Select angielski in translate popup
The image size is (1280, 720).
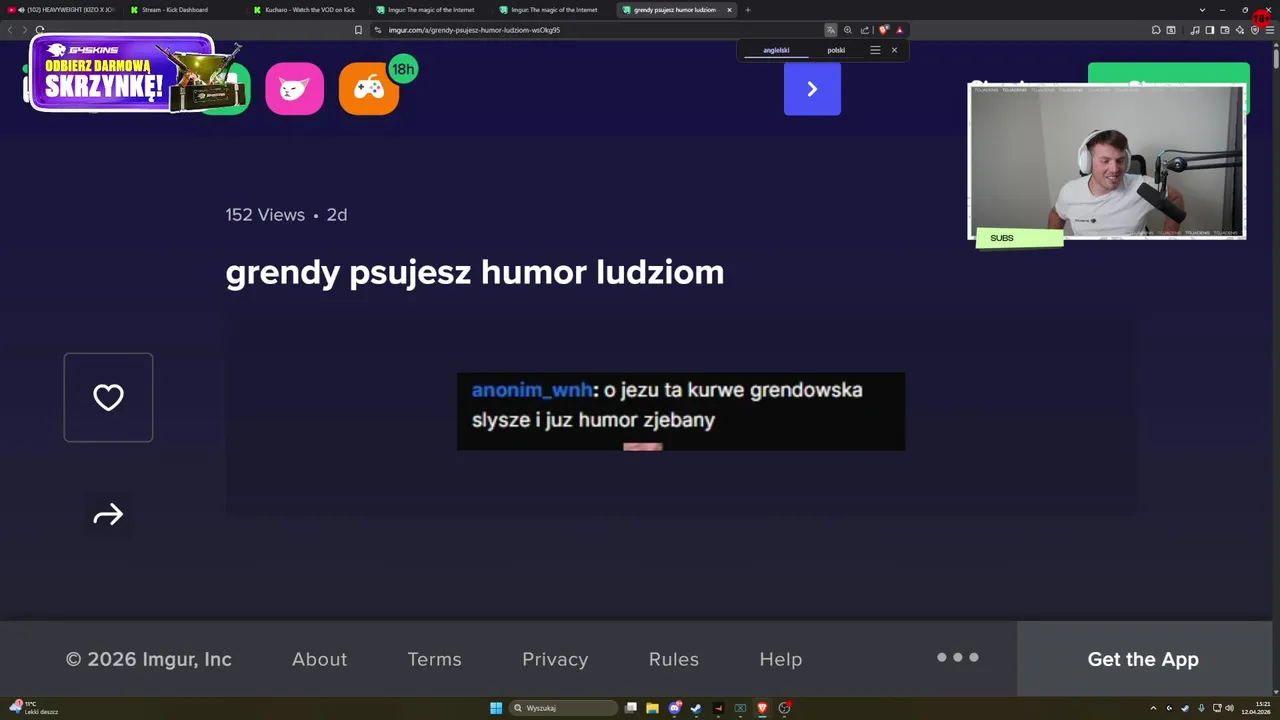(x=776, y=50)
